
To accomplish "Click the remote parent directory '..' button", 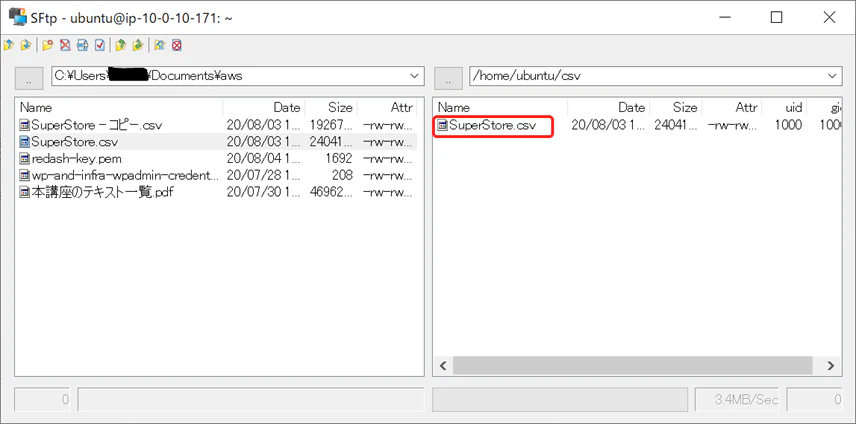I will click(448, 78).
